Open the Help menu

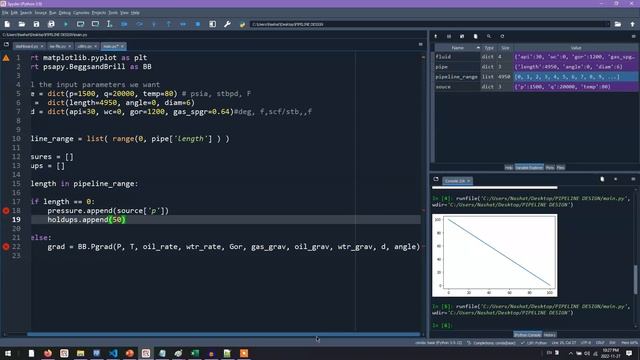[x=135, y=13]
